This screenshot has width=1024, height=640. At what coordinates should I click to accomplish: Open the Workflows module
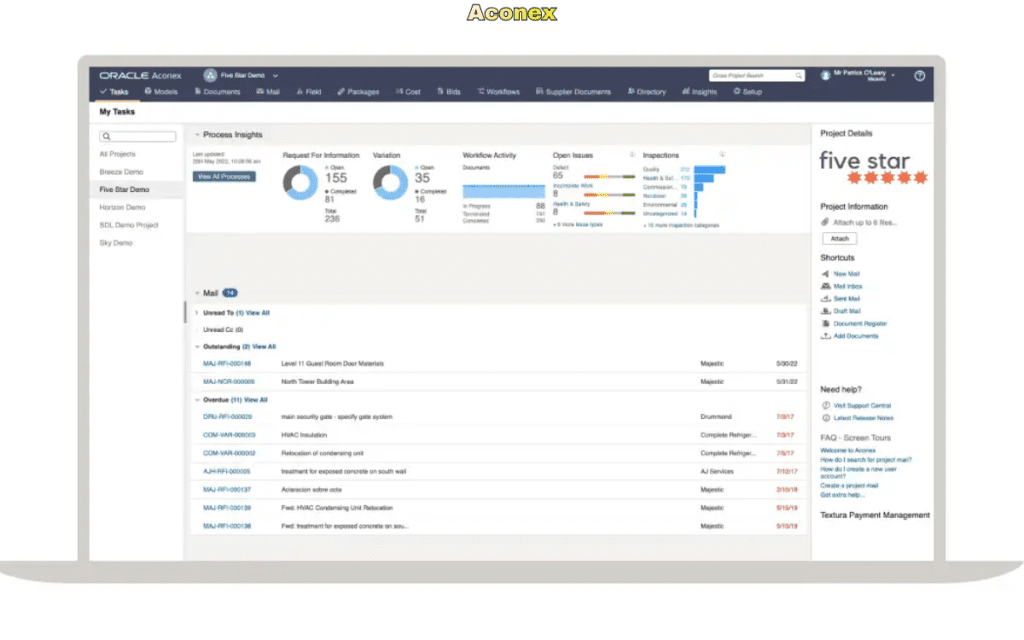[501, 92]
